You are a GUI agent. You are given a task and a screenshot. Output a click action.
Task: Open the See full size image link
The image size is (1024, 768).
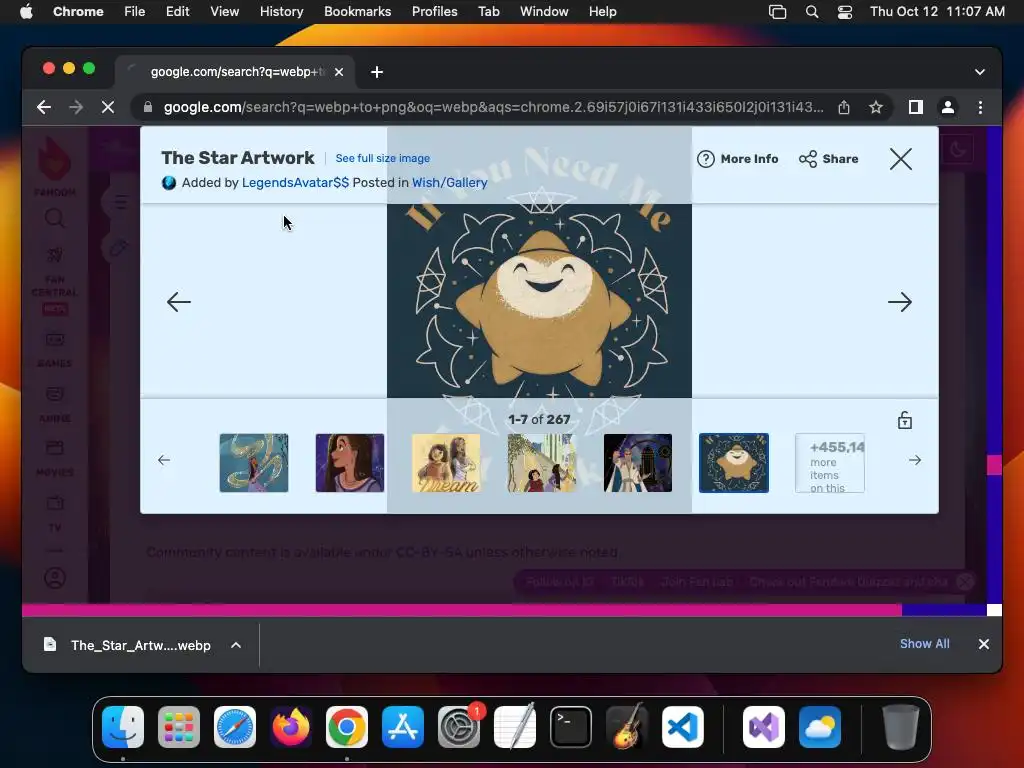[383, 158]
